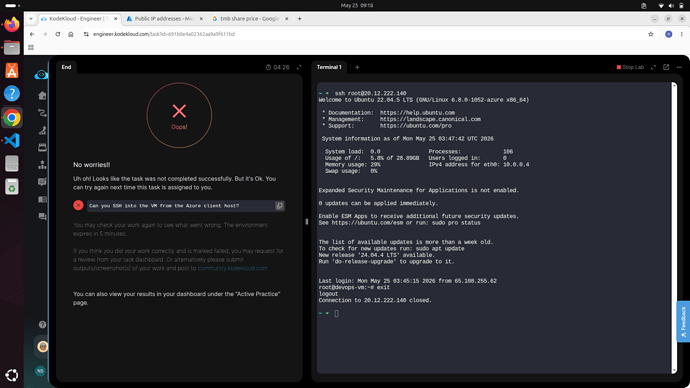The image size is (690, 388).
Task: Open the Trash in the dock
Action: click(12, 187)
